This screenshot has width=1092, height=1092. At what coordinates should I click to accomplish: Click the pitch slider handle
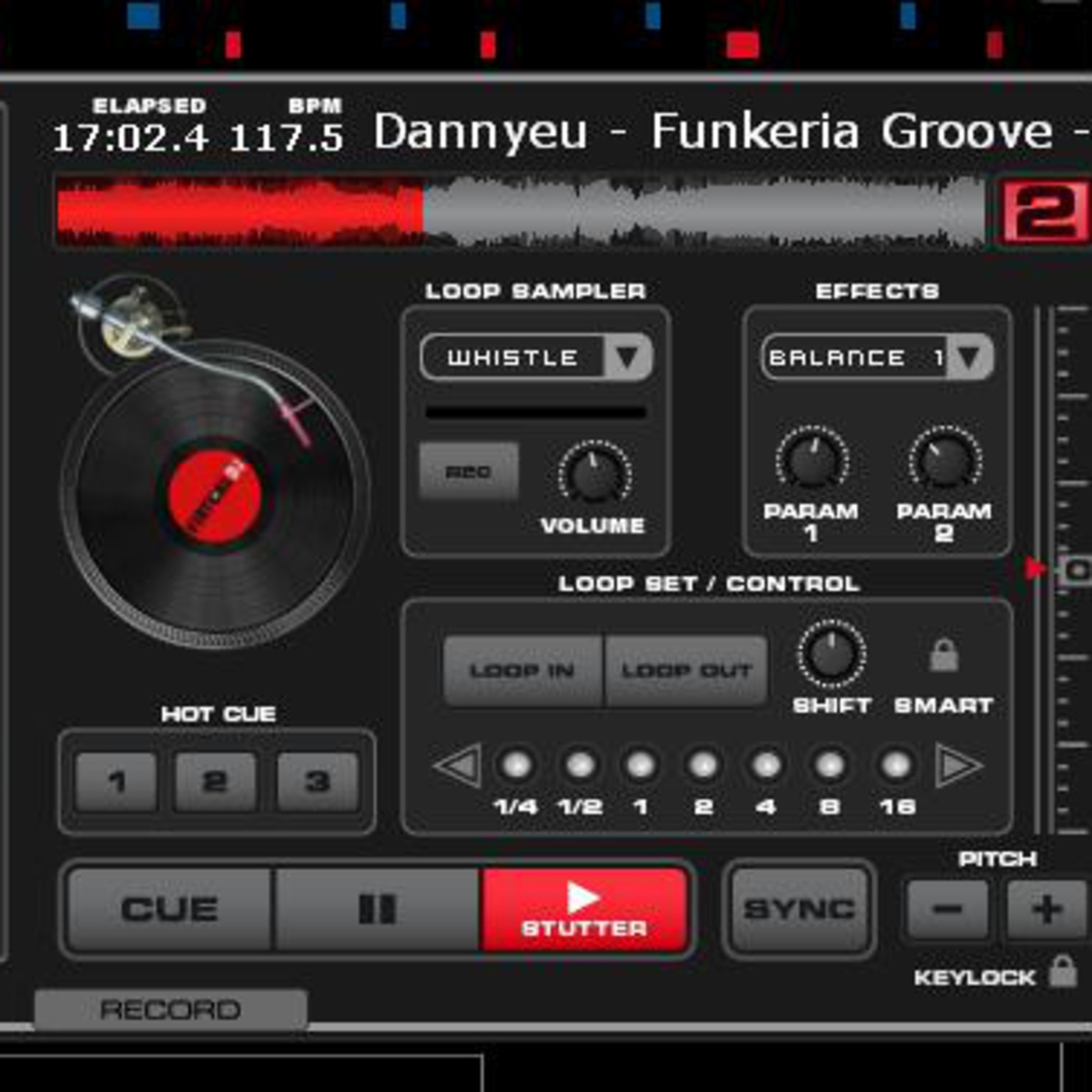click(x=1075, y=570)
